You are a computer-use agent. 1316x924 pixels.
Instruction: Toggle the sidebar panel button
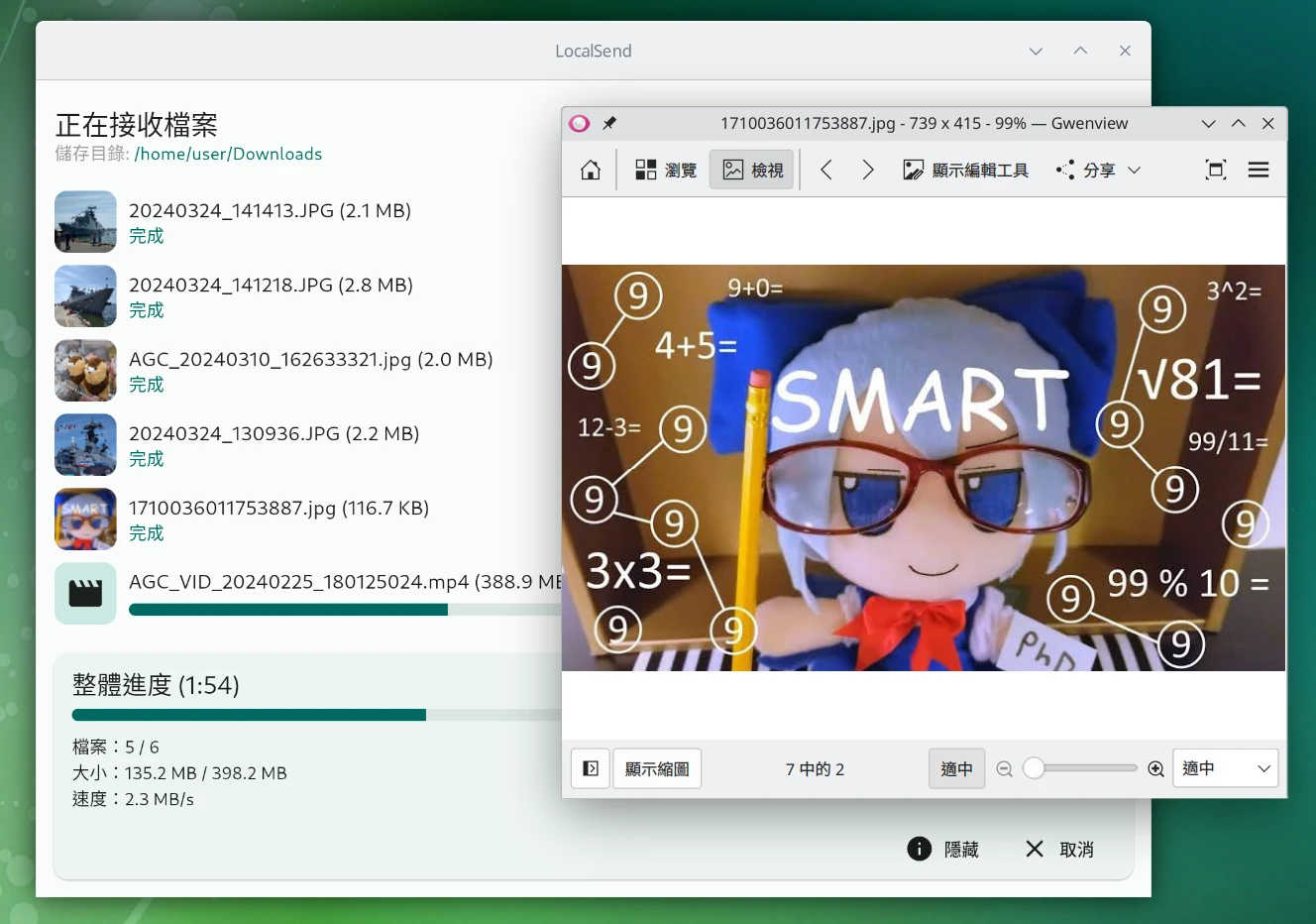[591, 769]
